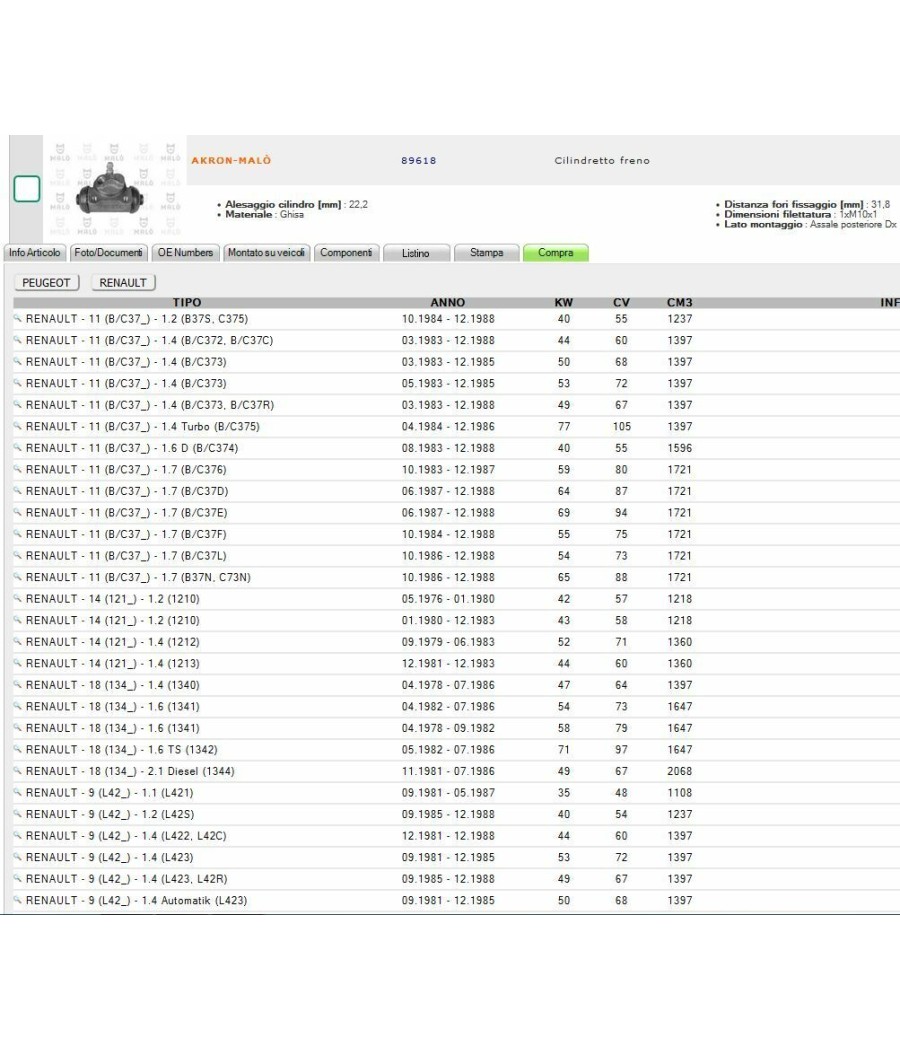
Task: Click the TIPO column header
Action: pyautogui.click(x=187, y=303)
